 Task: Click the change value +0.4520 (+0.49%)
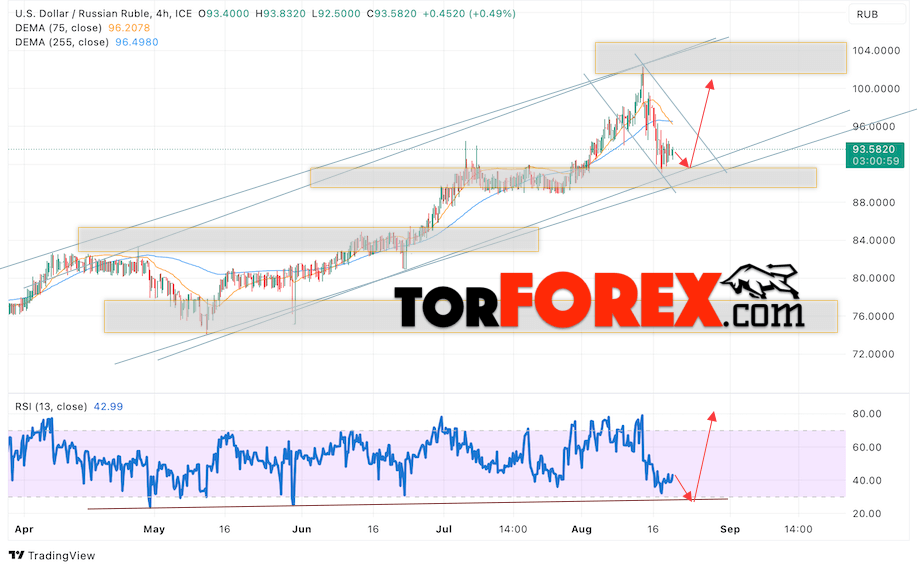(469, 13)
